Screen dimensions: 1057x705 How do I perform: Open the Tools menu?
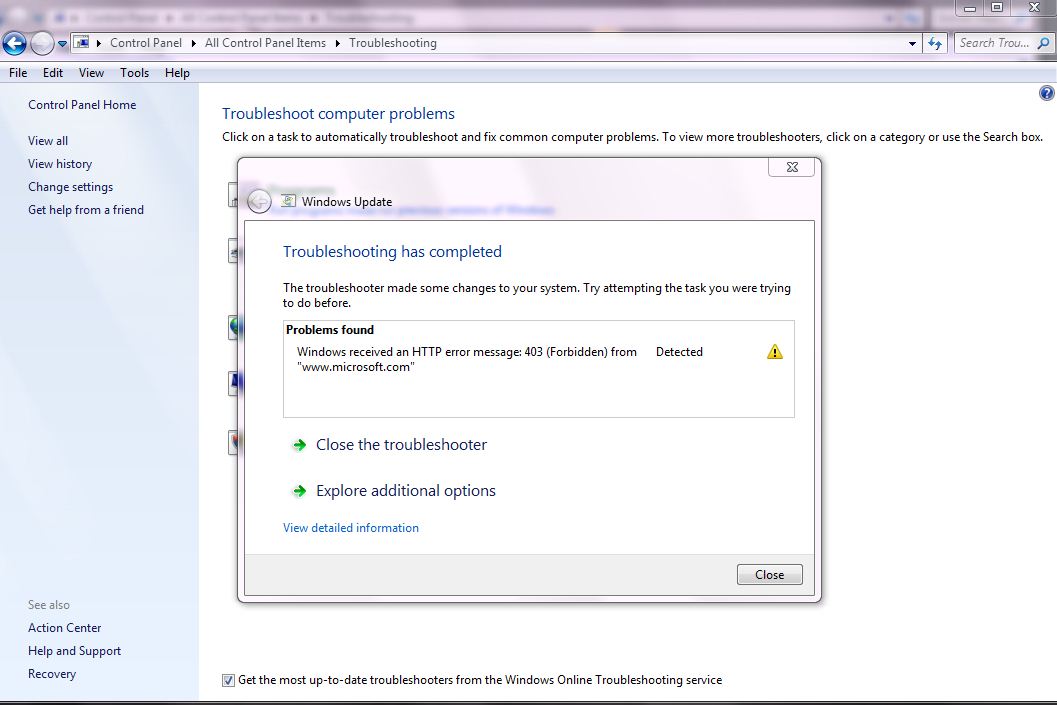[134, 73]
